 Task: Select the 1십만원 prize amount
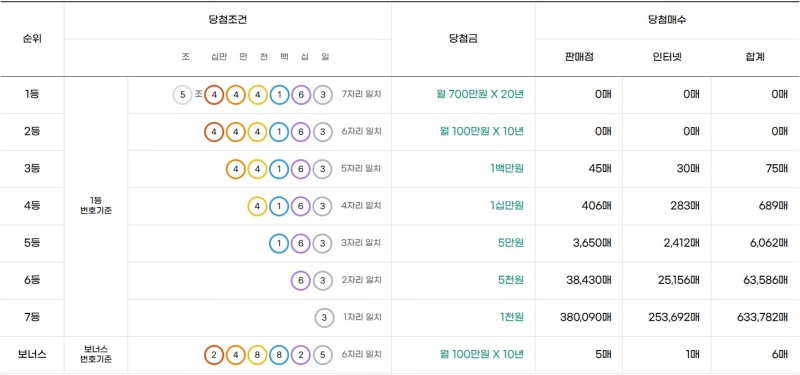pyautogui.click(x=507, y=206)
